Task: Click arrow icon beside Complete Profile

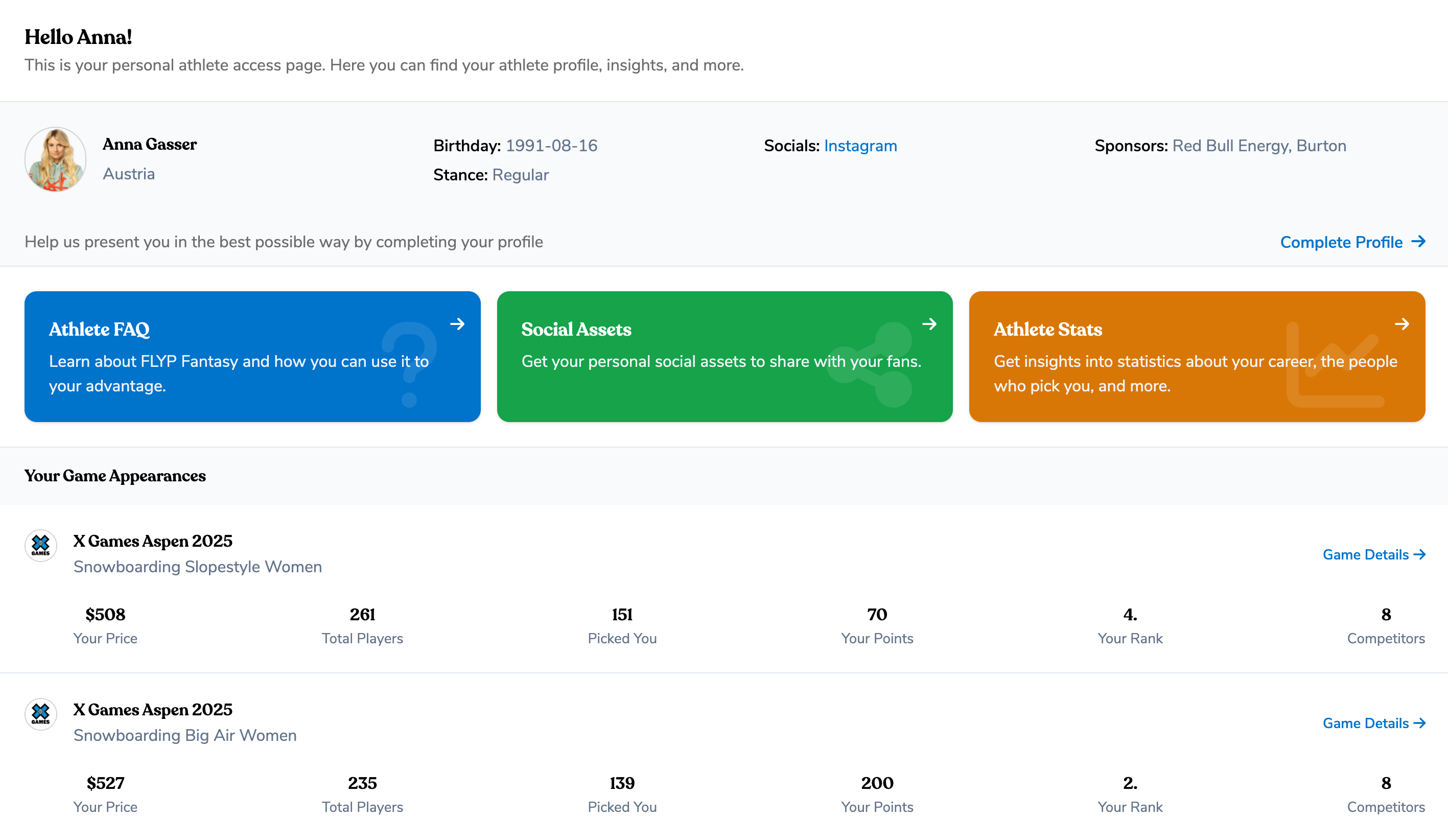Action: [x=1418, y=242]
